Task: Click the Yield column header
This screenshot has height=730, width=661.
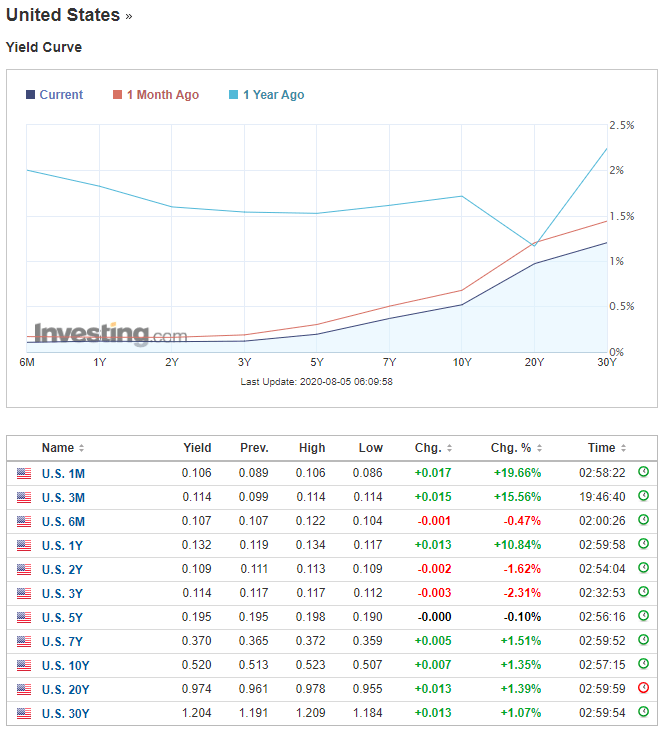Action: [x=197, y=448]
